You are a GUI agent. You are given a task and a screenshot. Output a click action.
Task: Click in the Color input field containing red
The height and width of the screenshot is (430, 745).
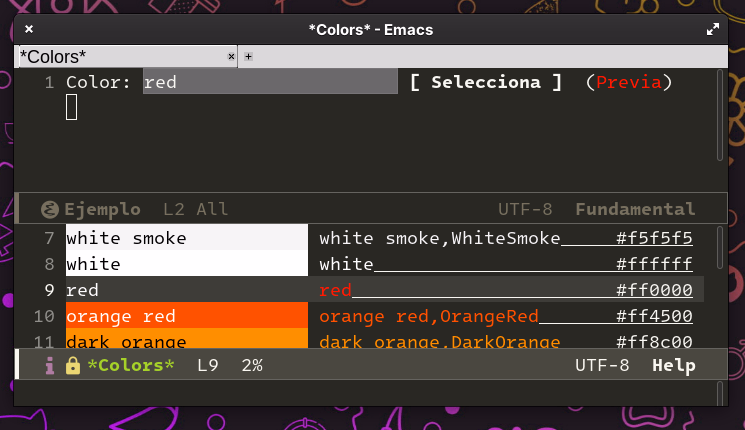pyautogui.click(x=269, y=82)
